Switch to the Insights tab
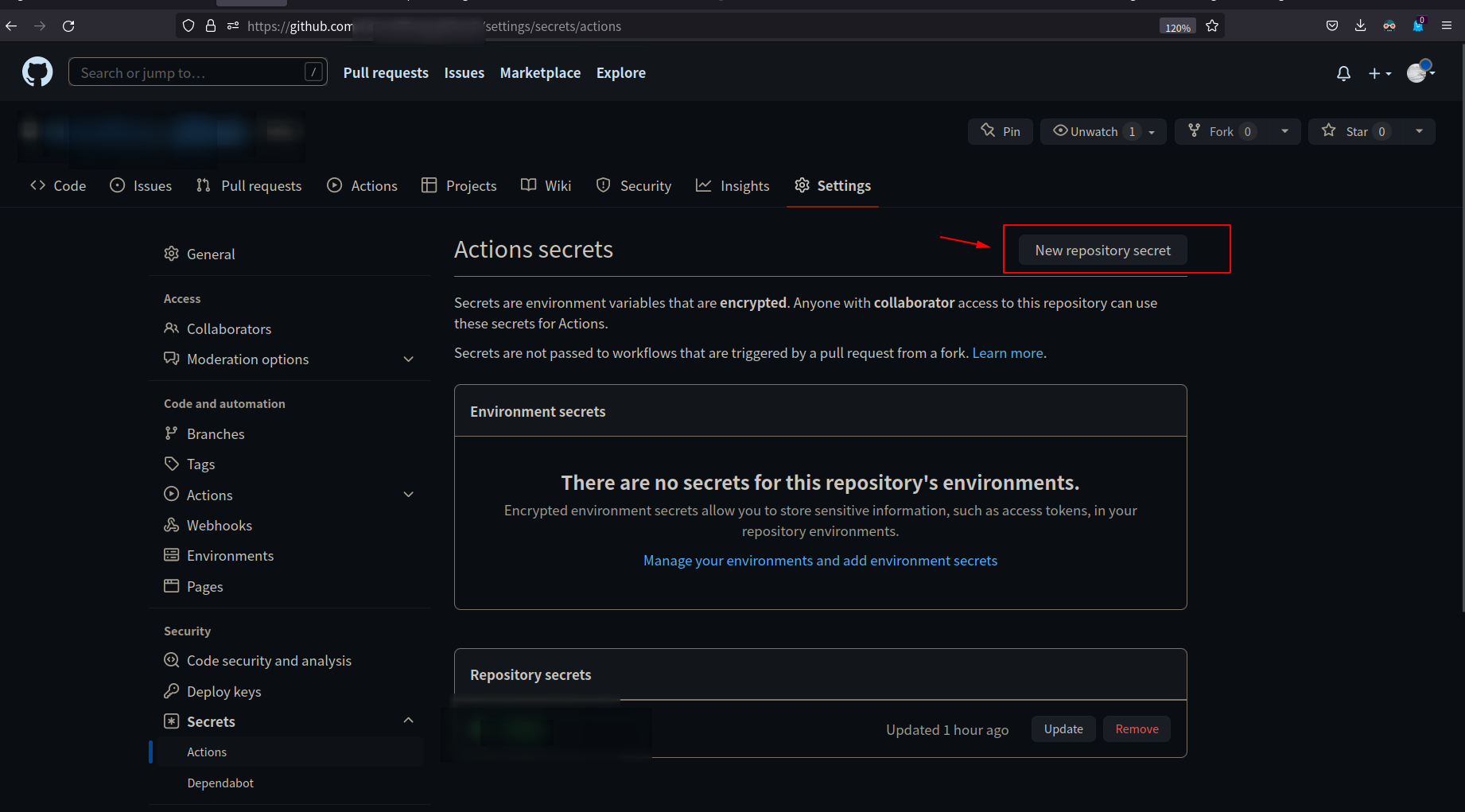Image resolution: width=1465 pixels, height=812 pixels. (732, 185)
